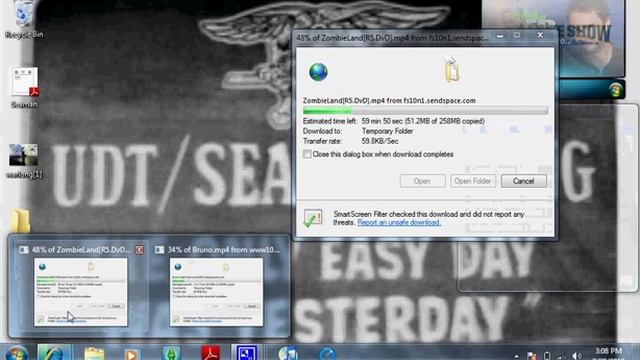640x360 pixels.
Task: Select the Bruno.mp4 download preview thumbnail
Action: (216, 292)
